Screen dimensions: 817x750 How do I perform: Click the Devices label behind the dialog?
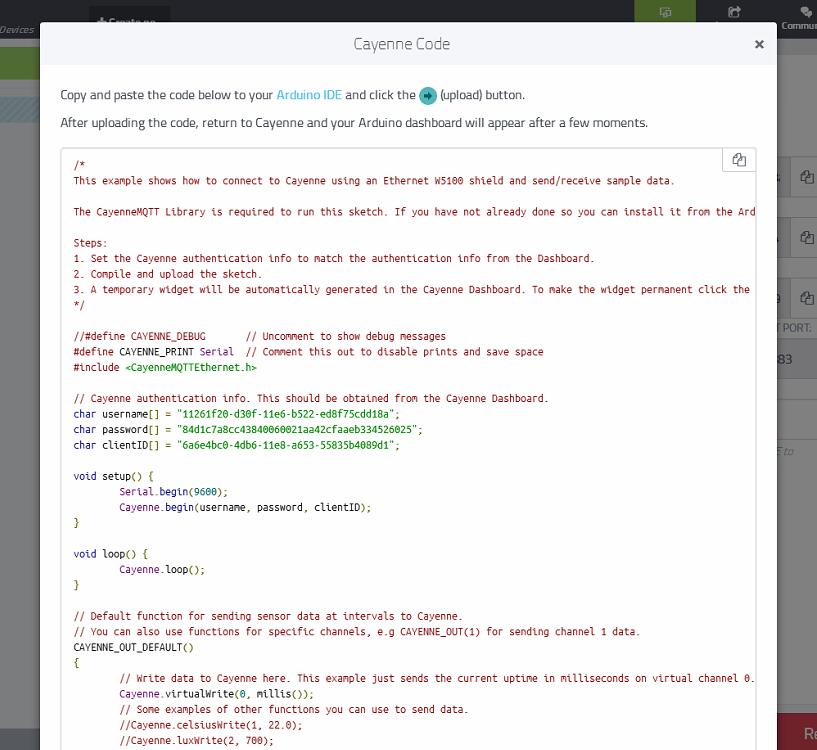[x=17, y=30]
